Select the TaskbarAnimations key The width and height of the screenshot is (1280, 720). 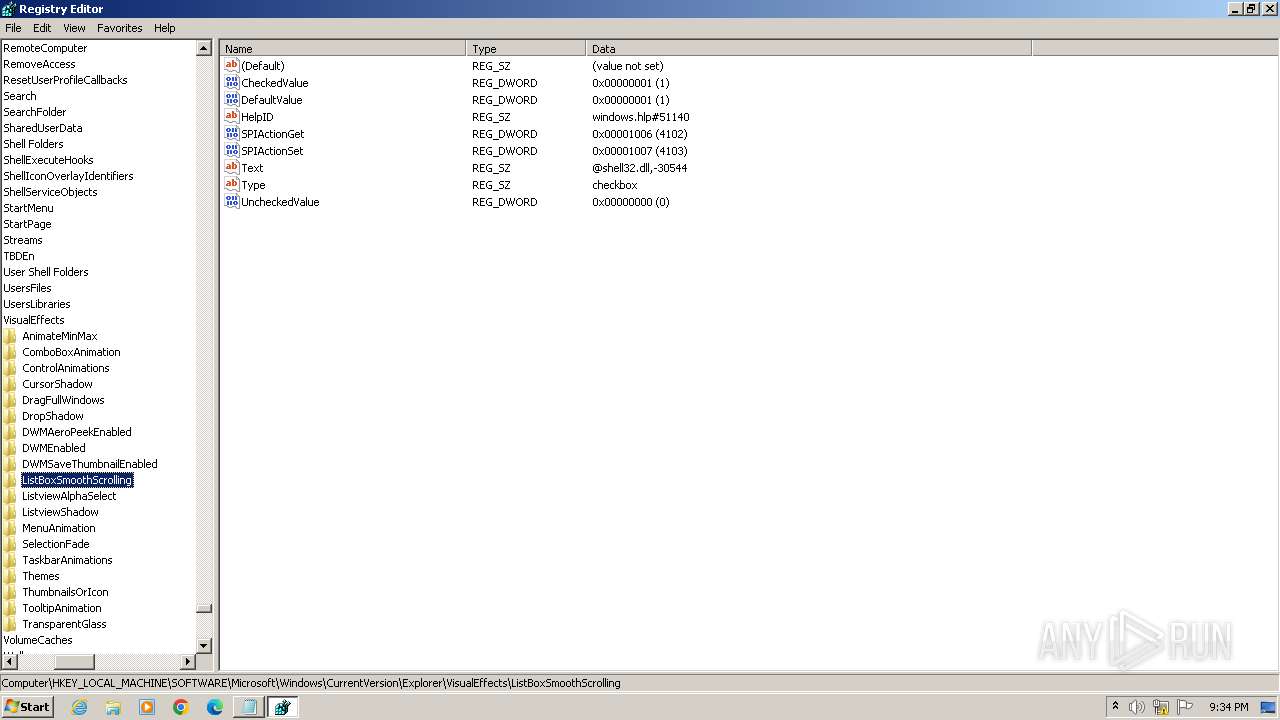tap(67, 560)
